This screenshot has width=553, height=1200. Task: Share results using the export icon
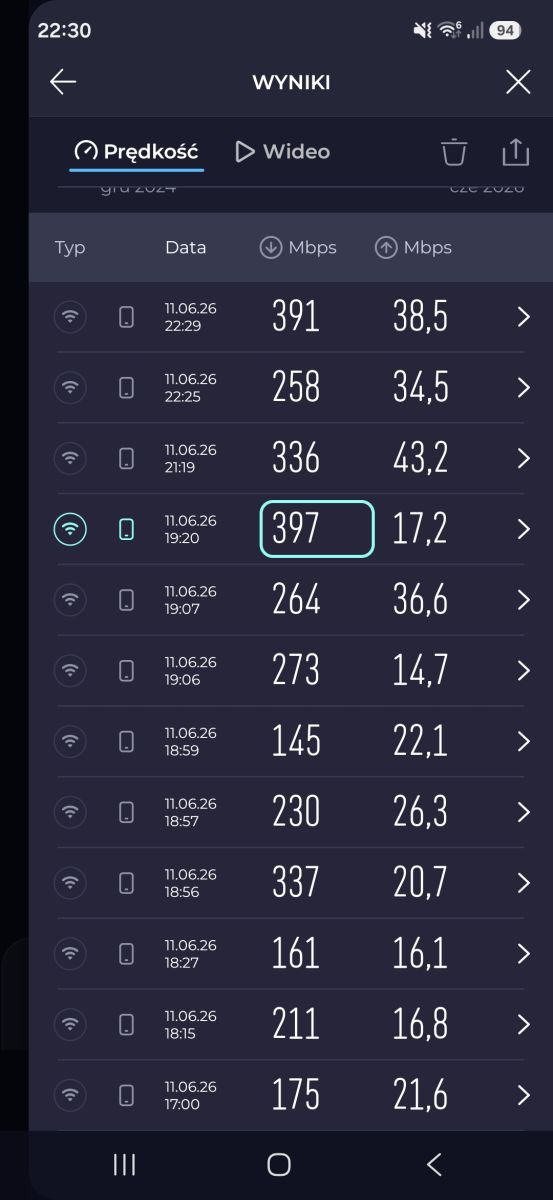515,152
